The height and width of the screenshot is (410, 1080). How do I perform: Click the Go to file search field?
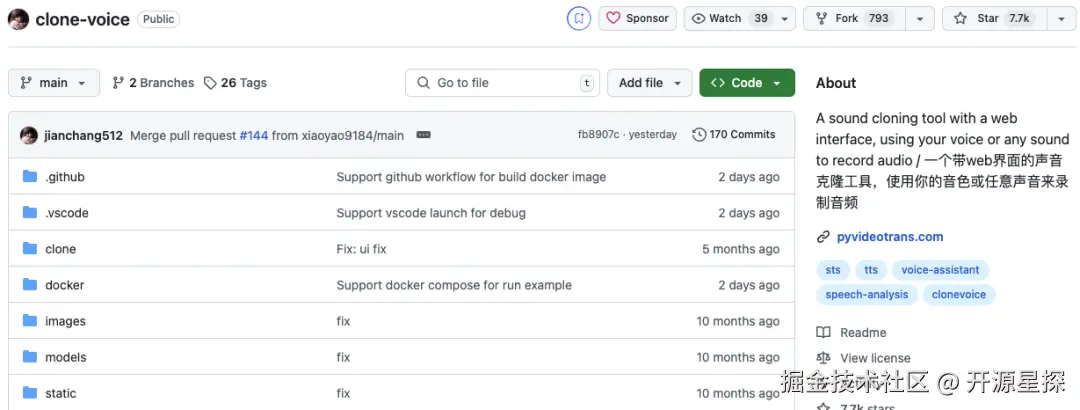(x=500, y=83)
